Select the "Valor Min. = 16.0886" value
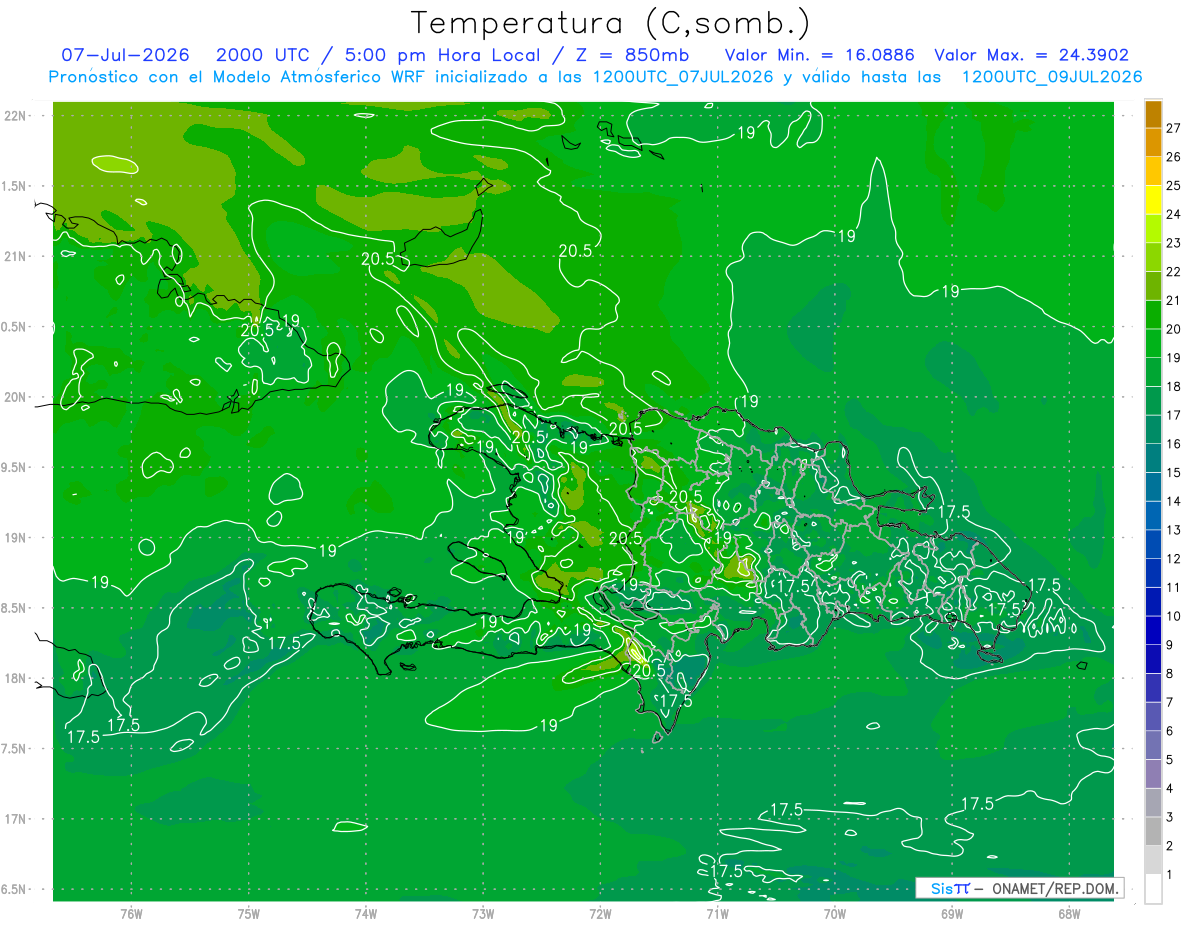 (x=820, y=55)
